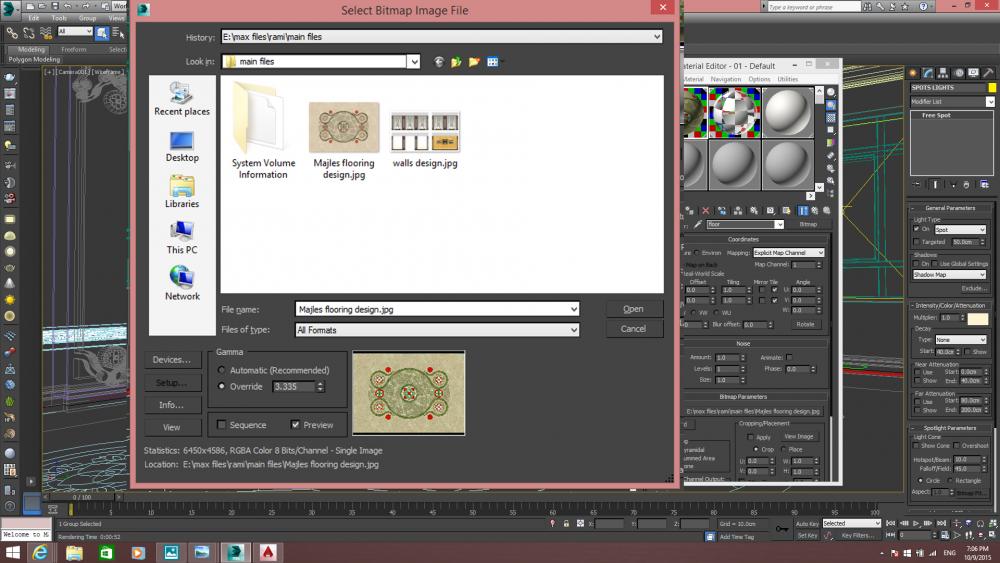This screenshot has width=1000, height=563.
Task: Uncheck the Preview checkbox
Action: coord(296,425)
